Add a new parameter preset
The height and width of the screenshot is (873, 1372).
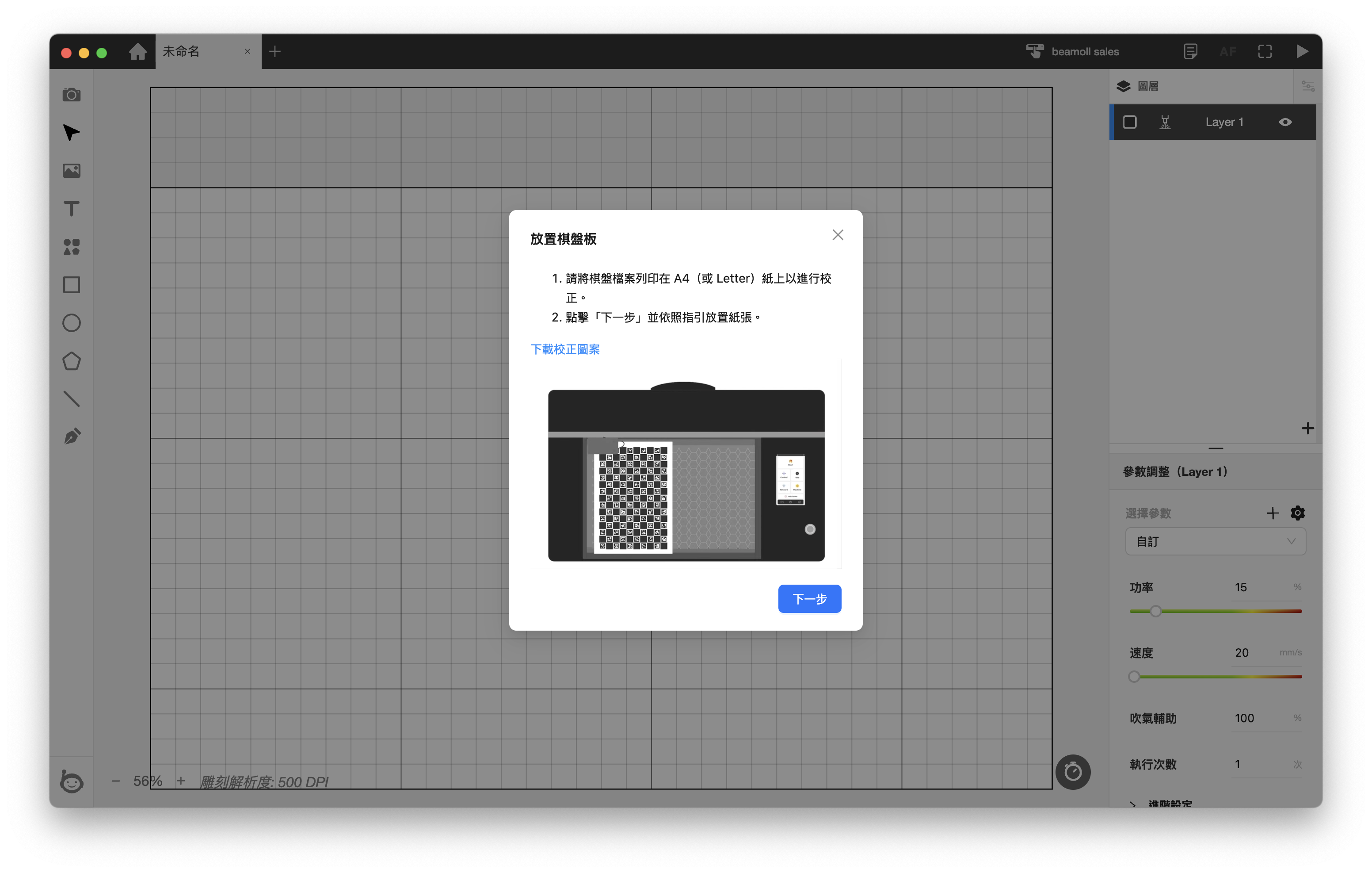click(1272, 513)
